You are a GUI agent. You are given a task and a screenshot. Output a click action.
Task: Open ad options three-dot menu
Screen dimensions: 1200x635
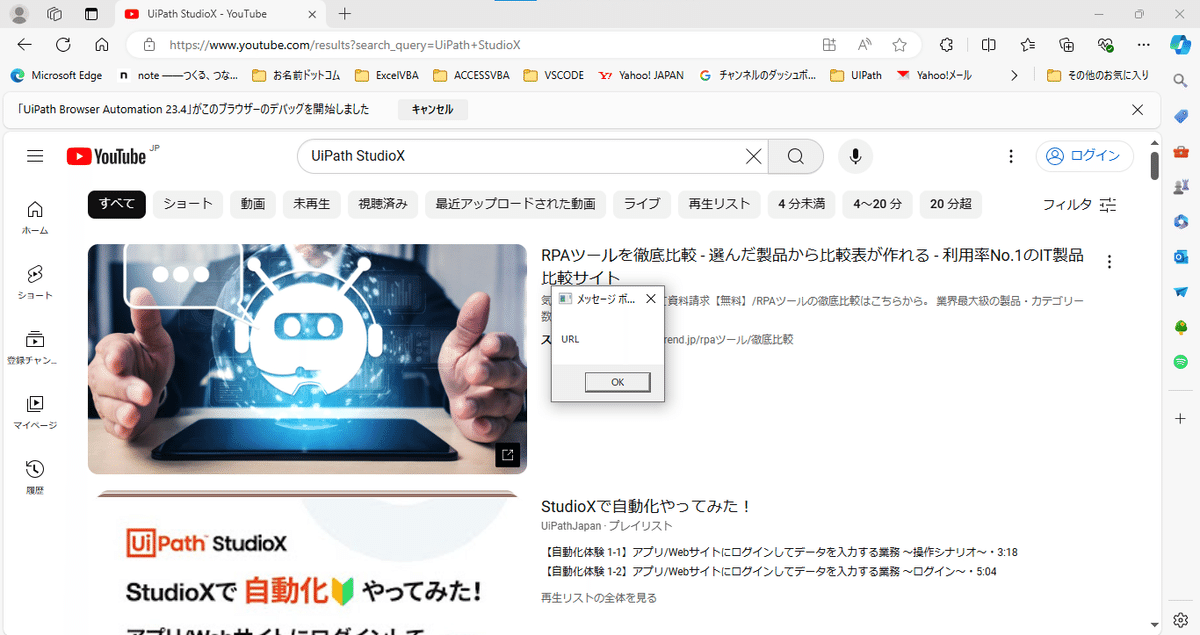(1109, 262)
